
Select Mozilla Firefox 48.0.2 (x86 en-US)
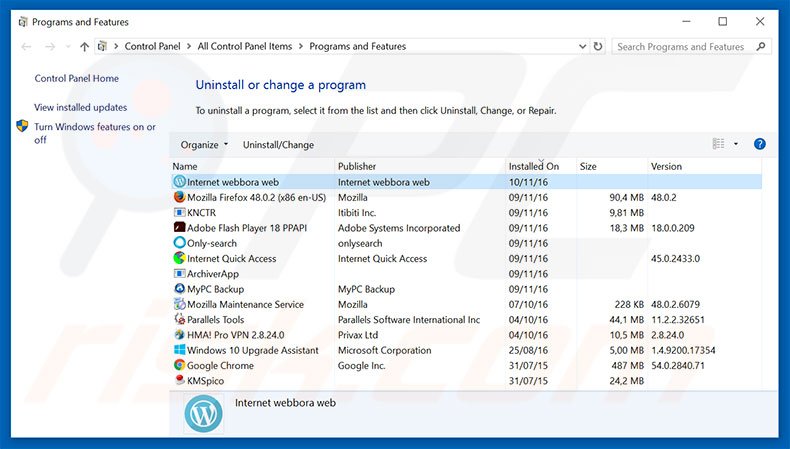click(256, 197)
